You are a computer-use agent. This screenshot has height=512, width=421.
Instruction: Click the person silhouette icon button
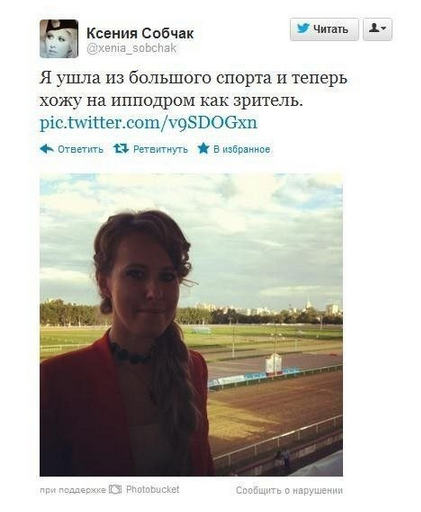point(375,28)
